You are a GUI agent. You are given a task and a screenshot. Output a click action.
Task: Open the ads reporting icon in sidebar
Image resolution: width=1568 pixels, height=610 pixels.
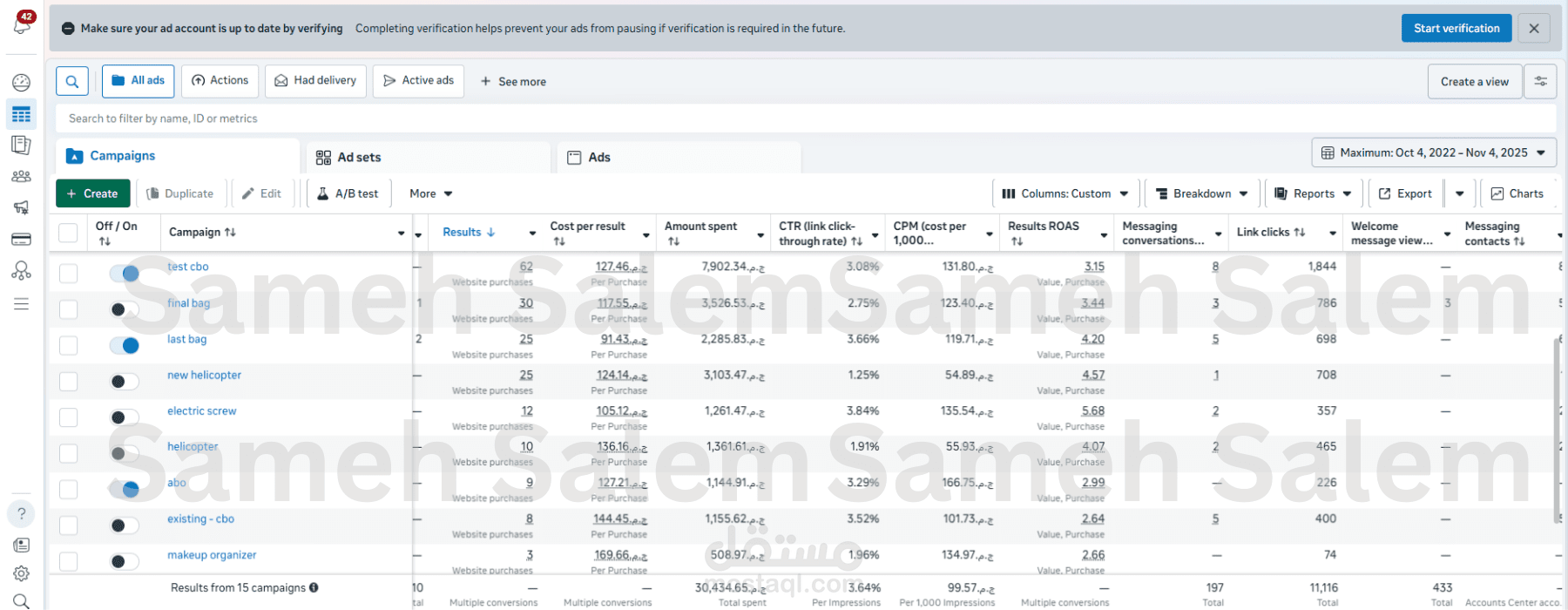coord(21,146)
